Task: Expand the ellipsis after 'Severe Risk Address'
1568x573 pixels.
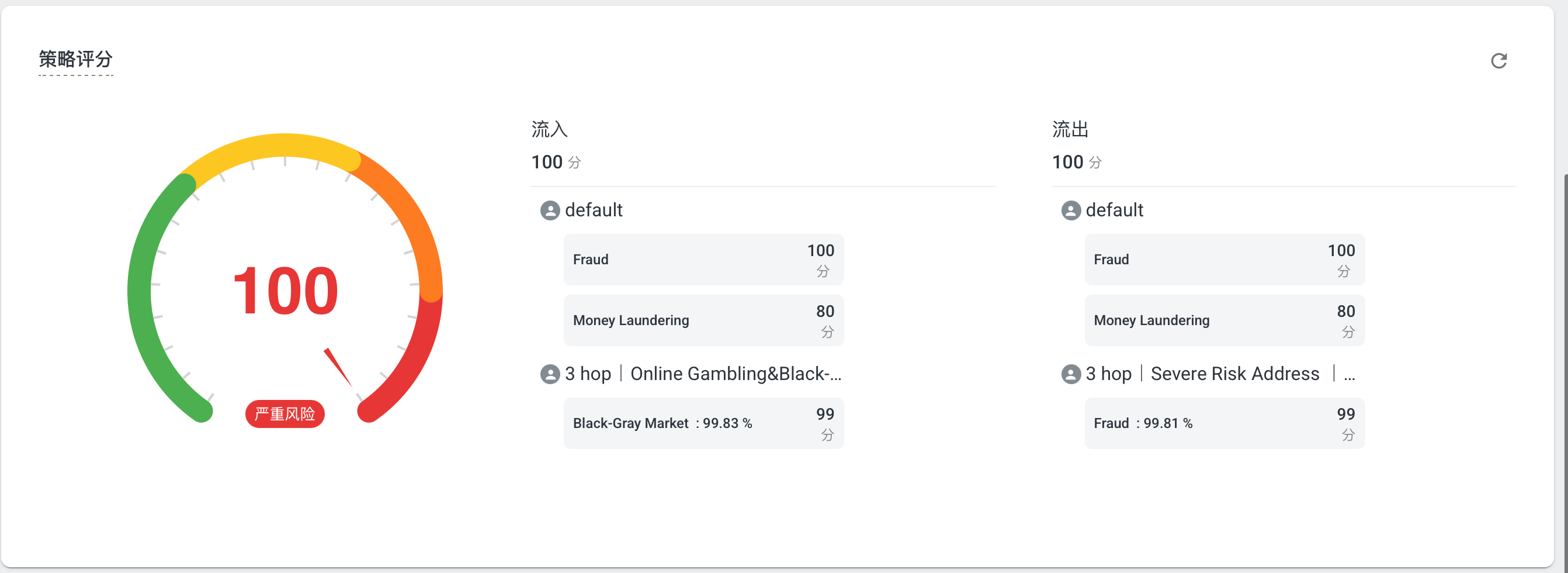Action: [x=1349, y=374]
